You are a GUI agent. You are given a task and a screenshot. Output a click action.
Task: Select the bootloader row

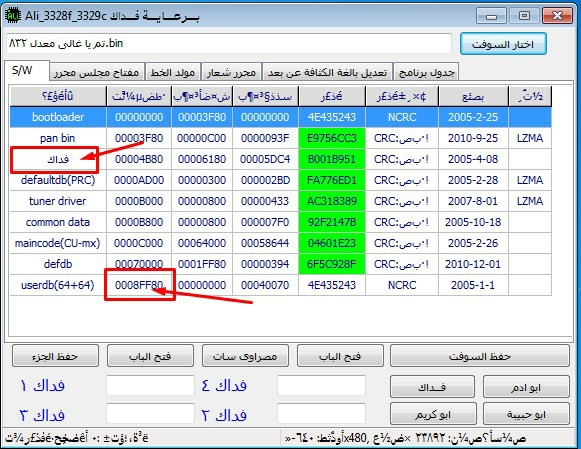[280, 117]
